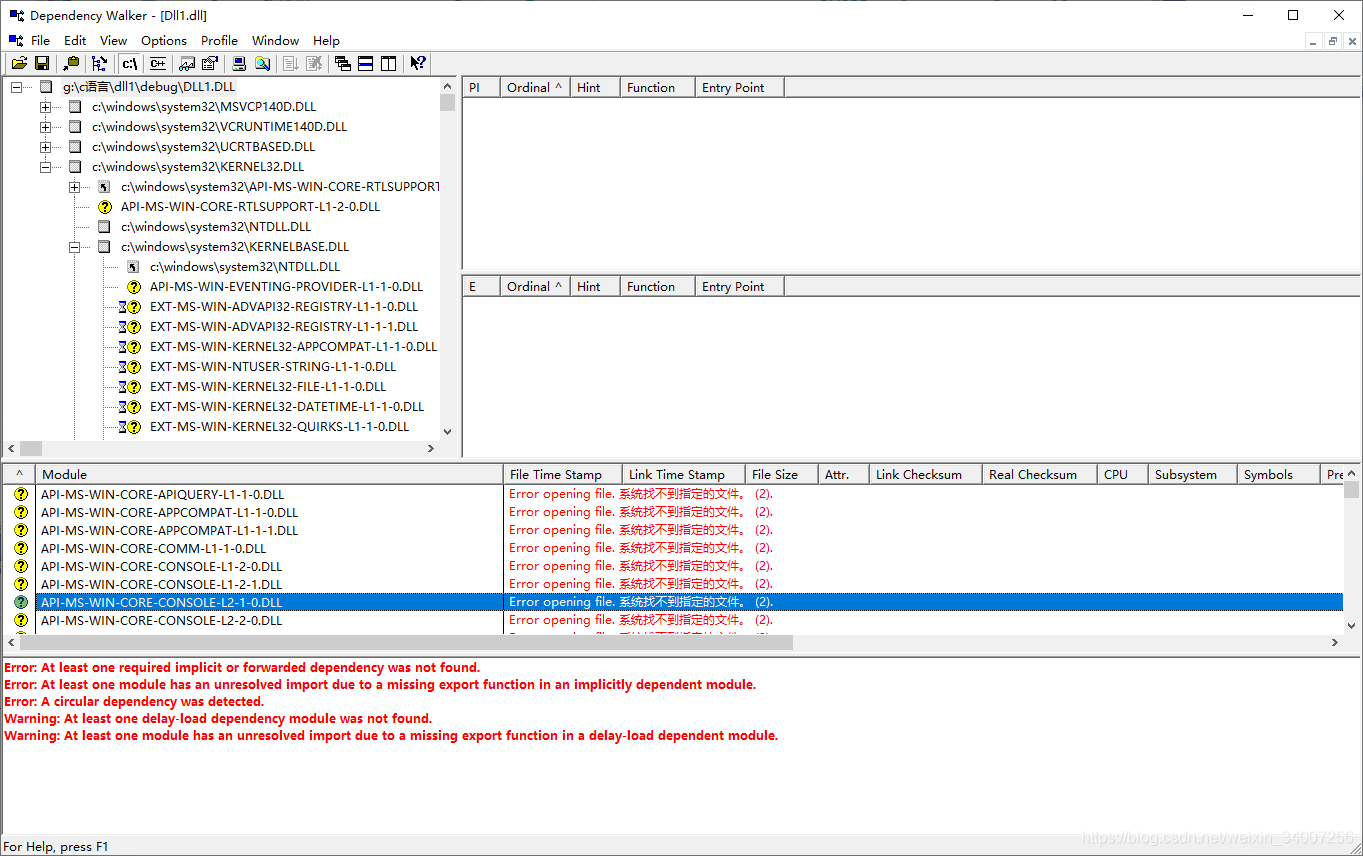Image resolution: width=1363 pixels, height=856 pixels.
Task: Click the Start Profiling toolbar icon
Action: [x=291, y=63]
